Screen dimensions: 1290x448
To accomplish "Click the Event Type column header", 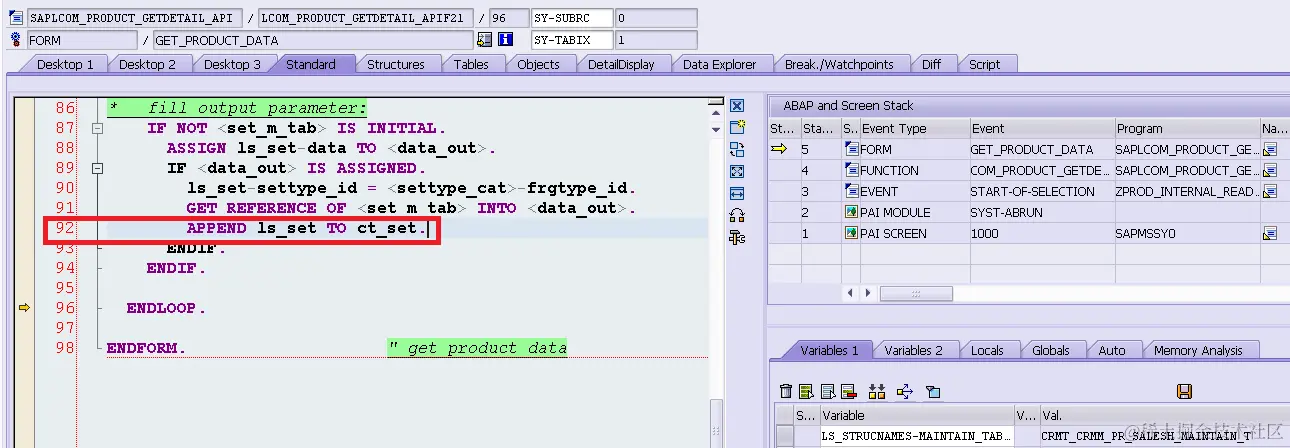I will point(914,128).
